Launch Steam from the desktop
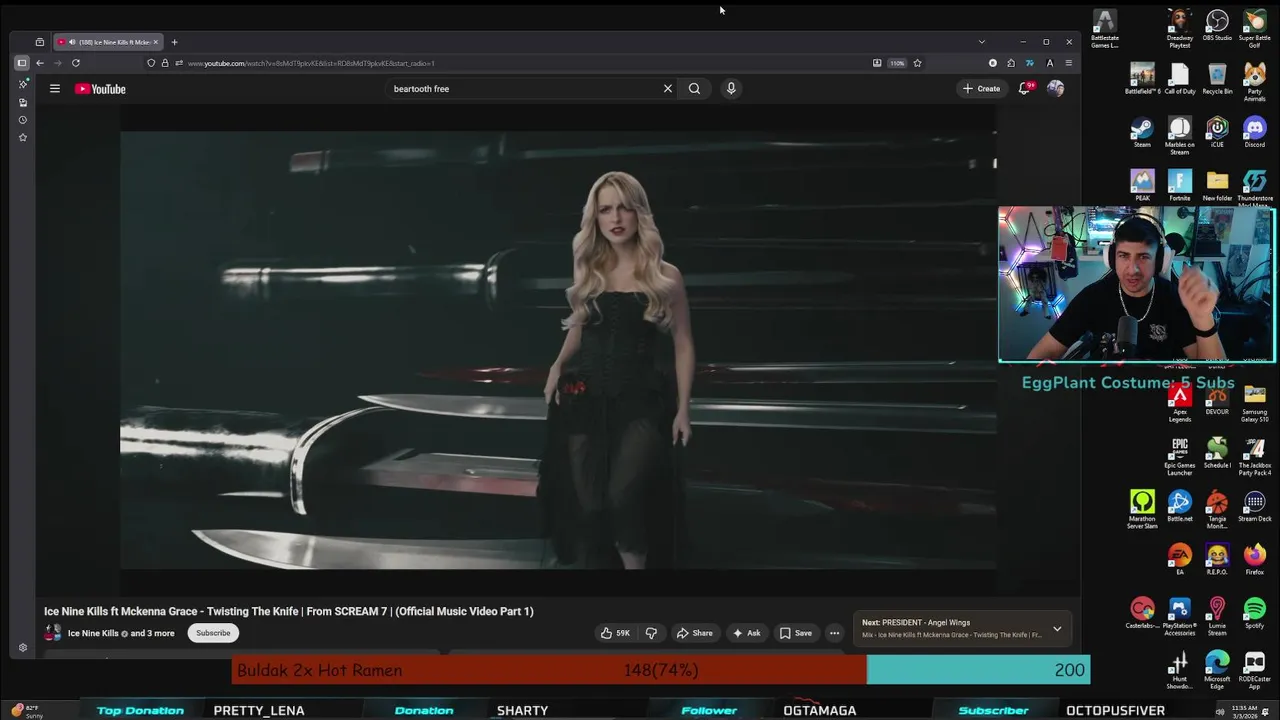The height and width of the screenshot is (720, 1280). [1142, 133]
